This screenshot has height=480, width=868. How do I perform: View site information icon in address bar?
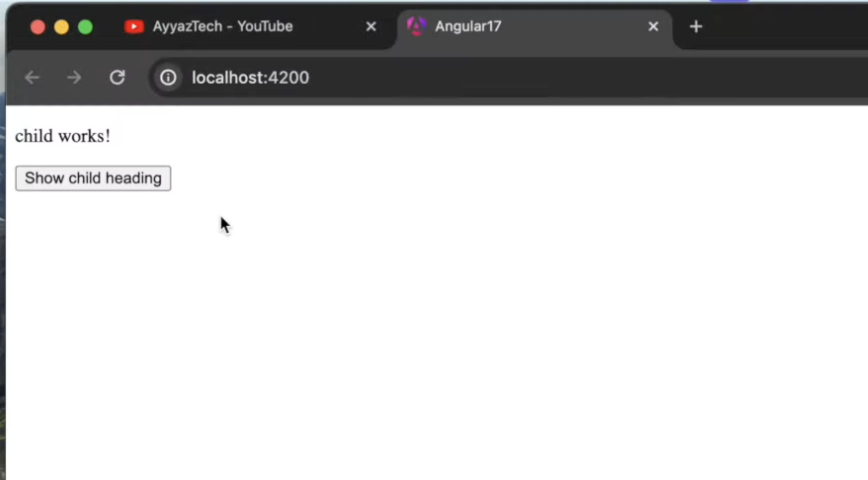click(x=168, y=78)
